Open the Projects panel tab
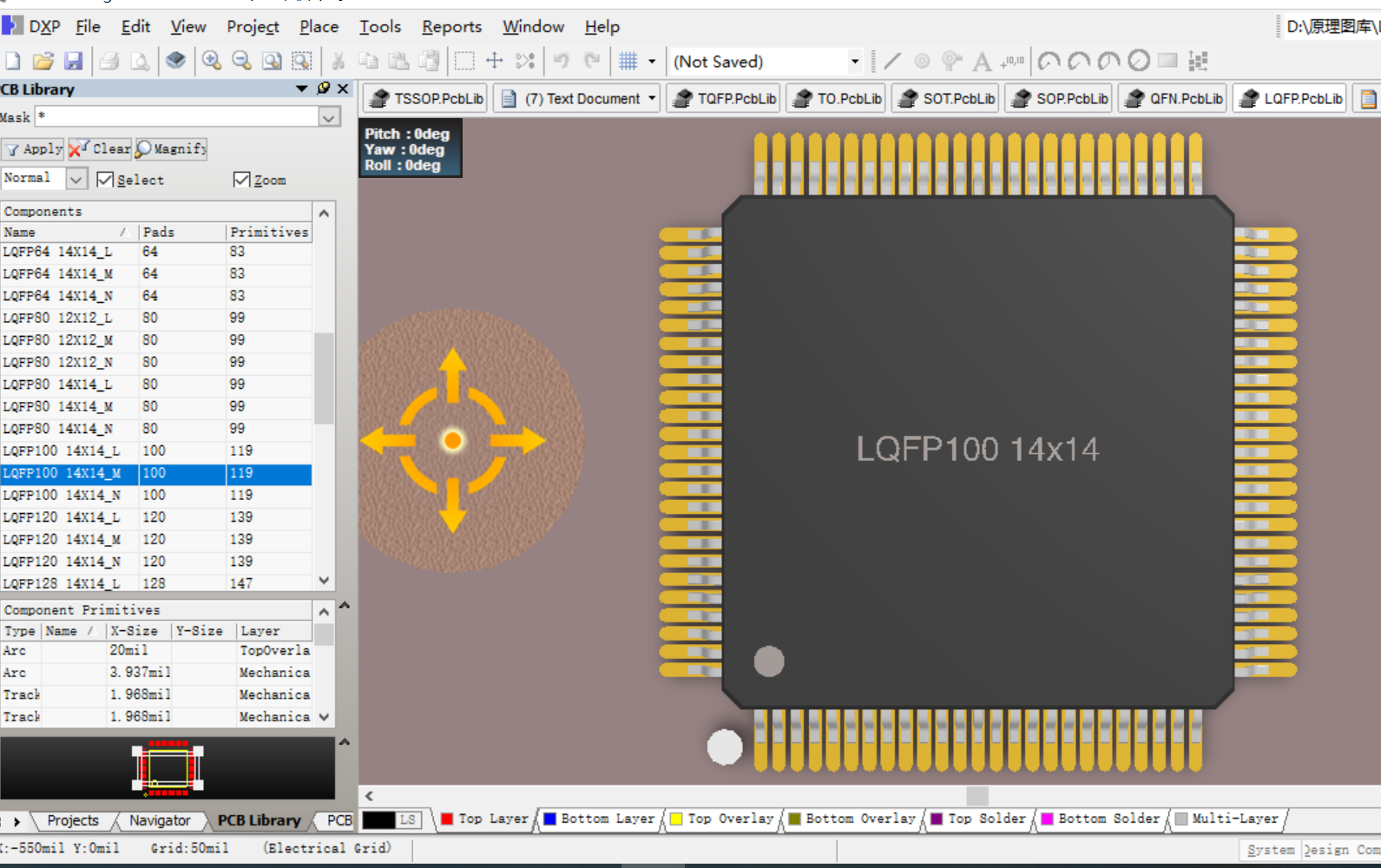 (73, 820)
